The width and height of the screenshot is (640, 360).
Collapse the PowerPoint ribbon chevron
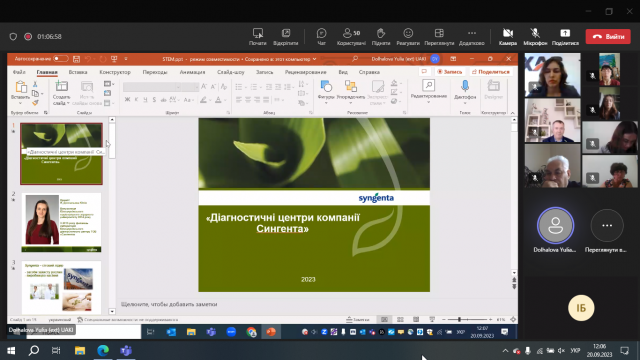[x=513, y=113]
